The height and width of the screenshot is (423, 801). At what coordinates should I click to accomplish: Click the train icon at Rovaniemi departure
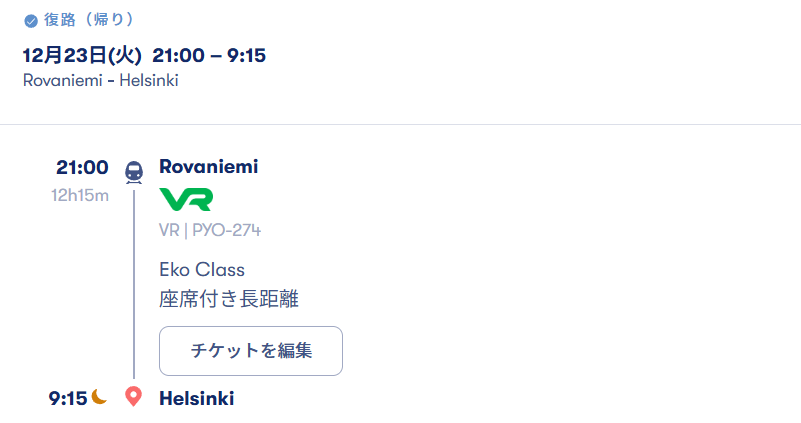pos(133,172)
